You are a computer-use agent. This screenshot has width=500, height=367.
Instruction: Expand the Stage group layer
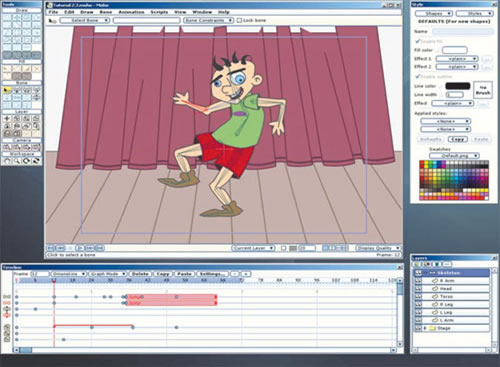pos(425,328)
